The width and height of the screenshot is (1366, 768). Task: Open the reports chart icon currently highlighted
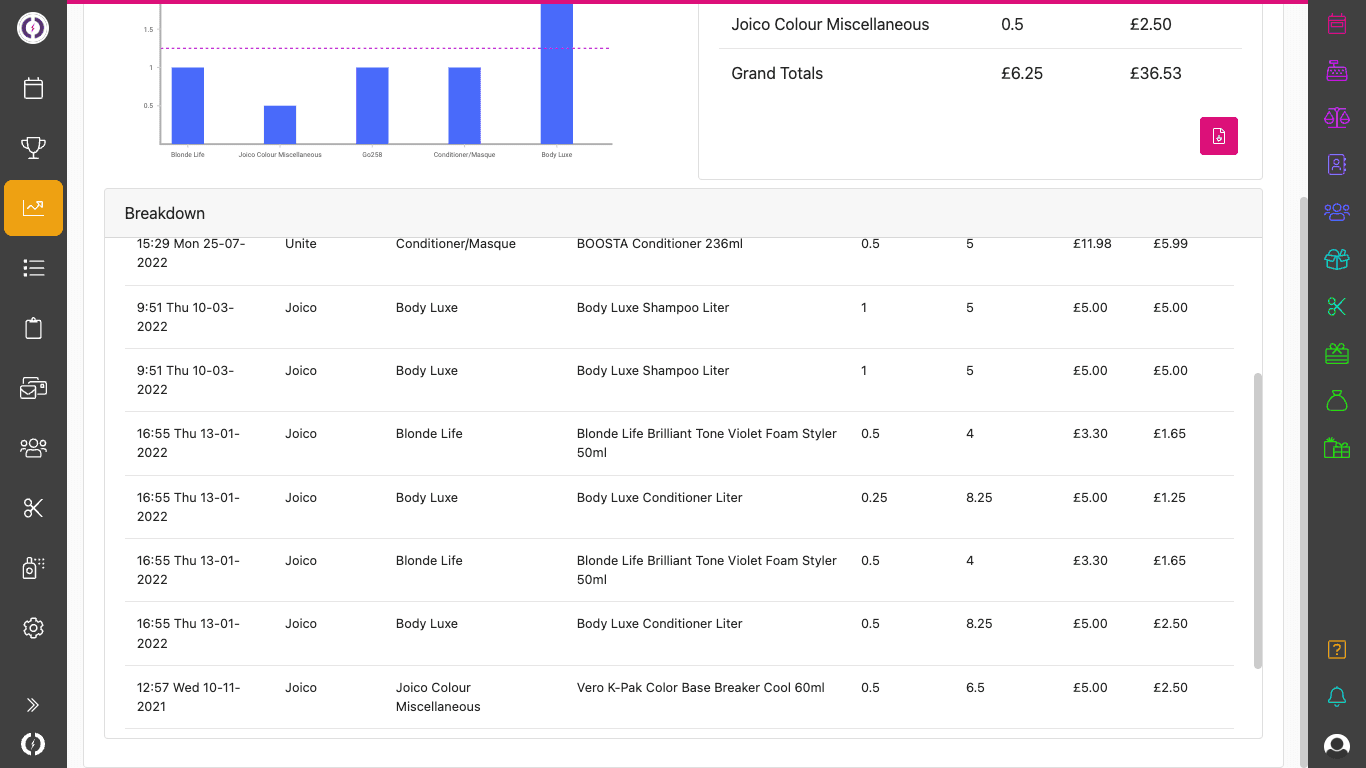click(33, 208)
